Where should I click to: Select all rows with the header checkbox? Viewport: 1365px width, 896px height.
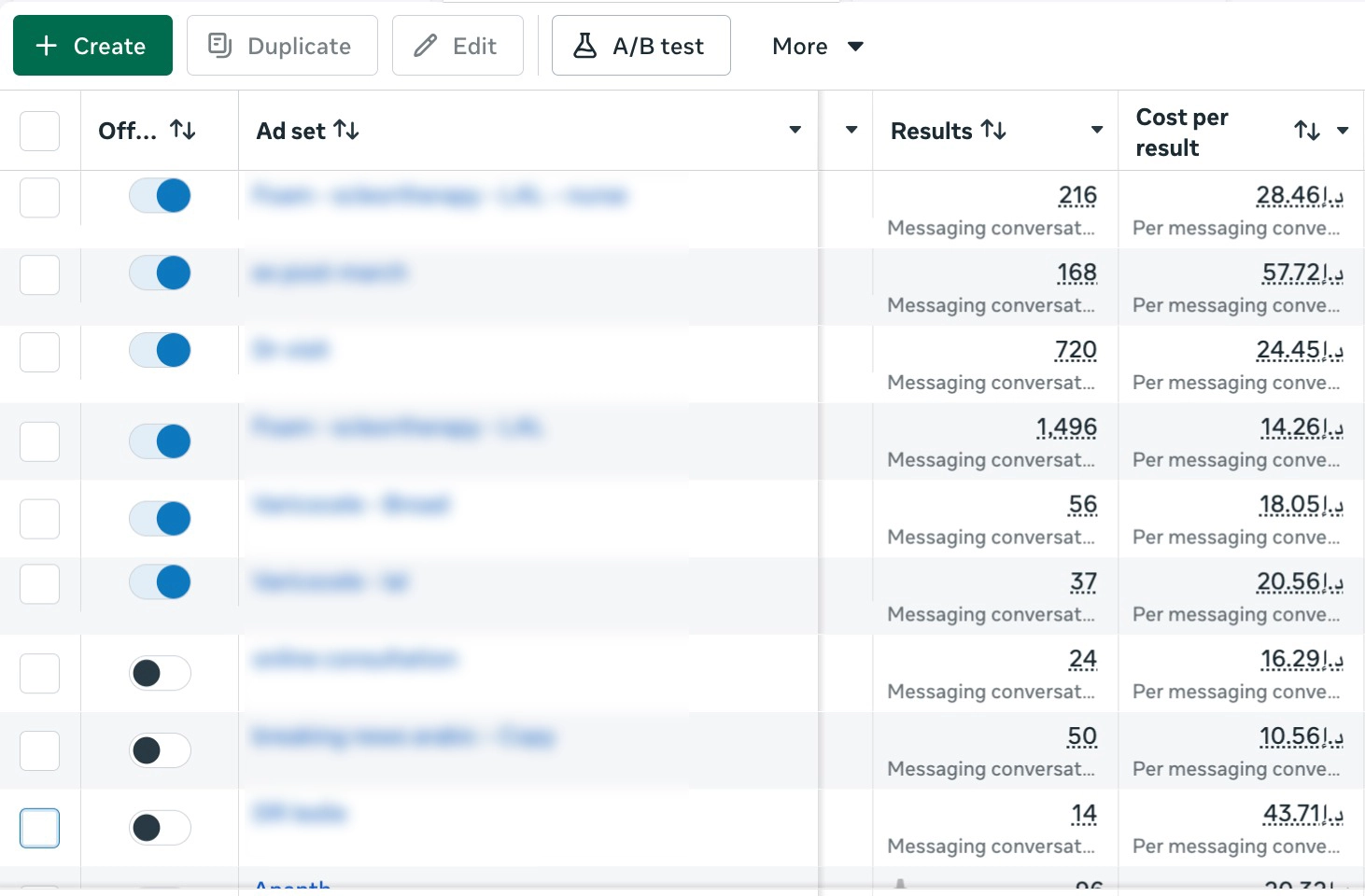tap(39, 131)
